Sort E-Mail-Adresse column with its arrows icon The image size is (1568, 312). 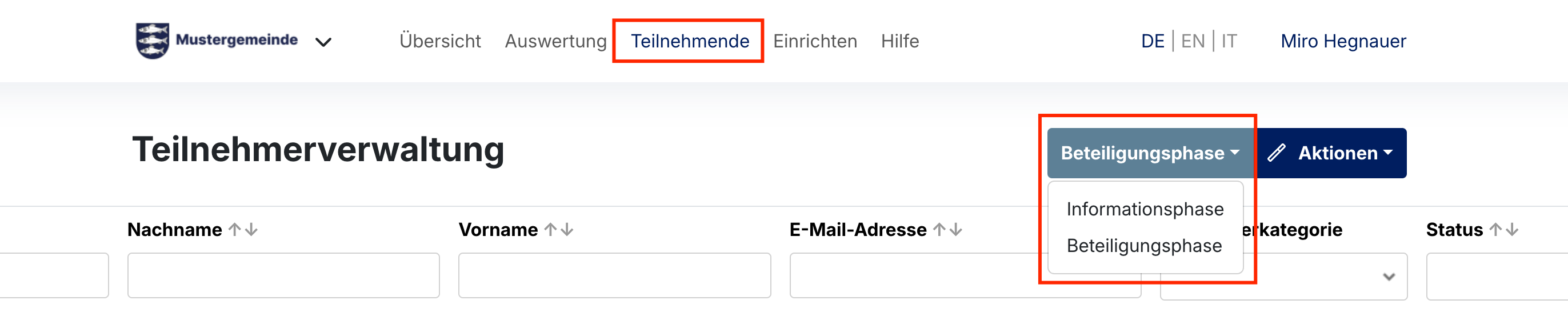pos(948,230)
